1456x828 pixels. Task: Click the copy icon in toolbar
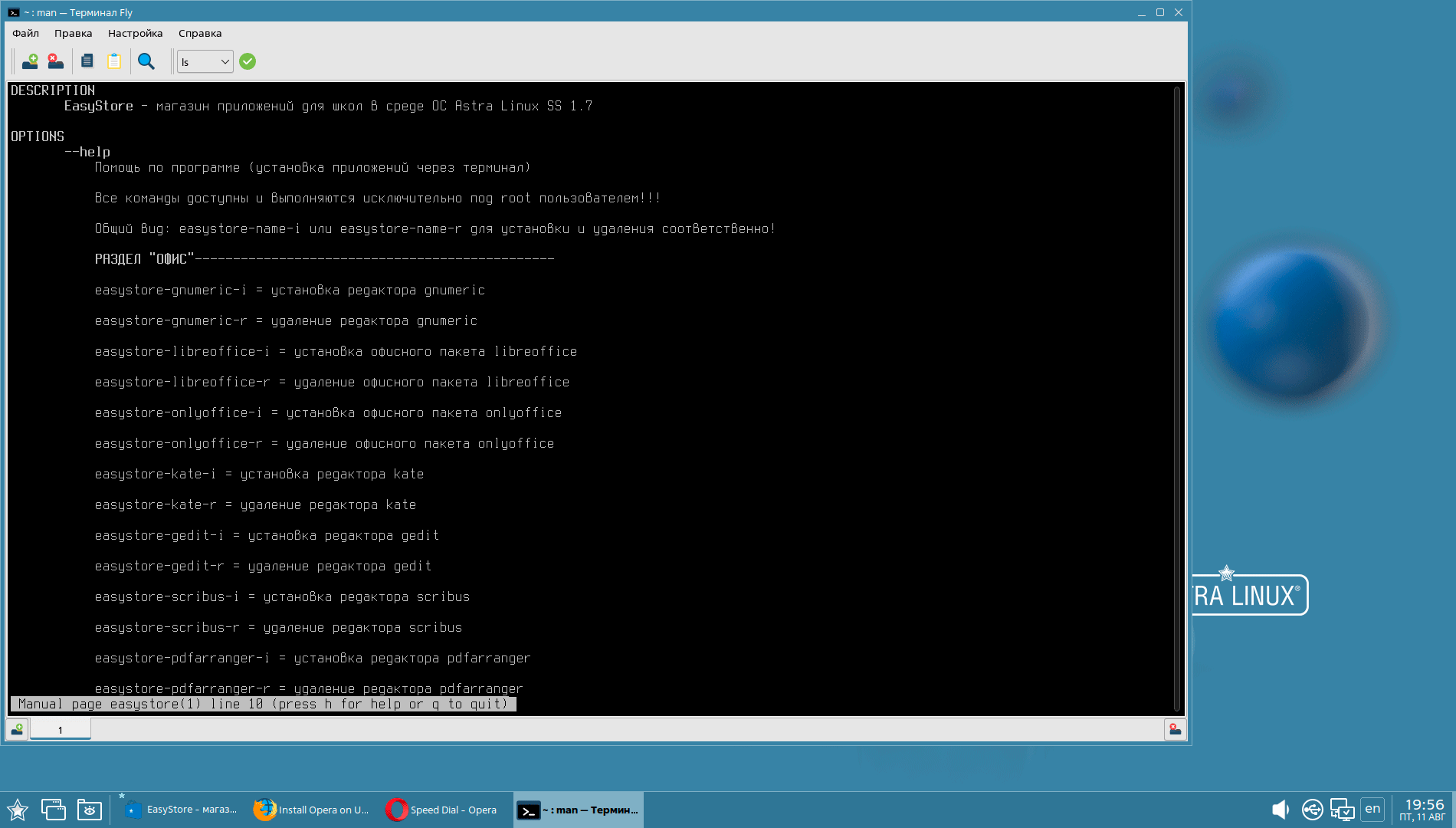click(87, 61)
